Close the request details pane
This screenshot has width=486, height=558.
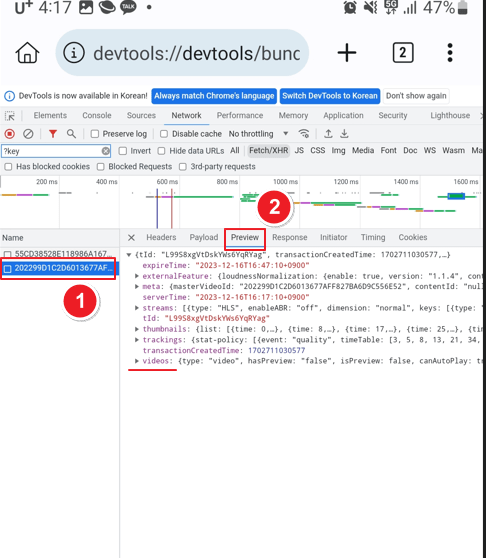(x=131, y=237)
